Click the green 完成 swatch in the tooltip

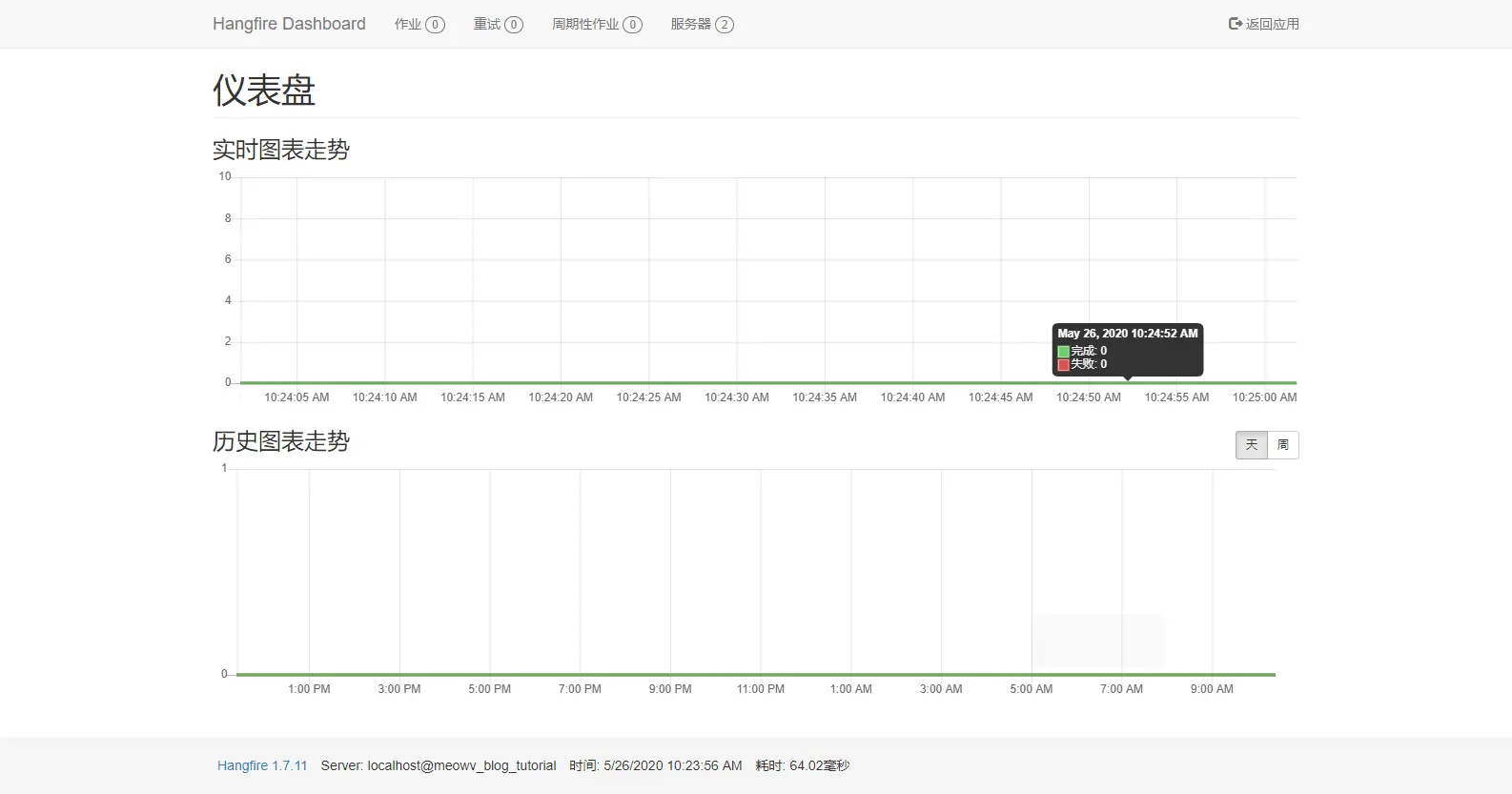point(1063,352)
